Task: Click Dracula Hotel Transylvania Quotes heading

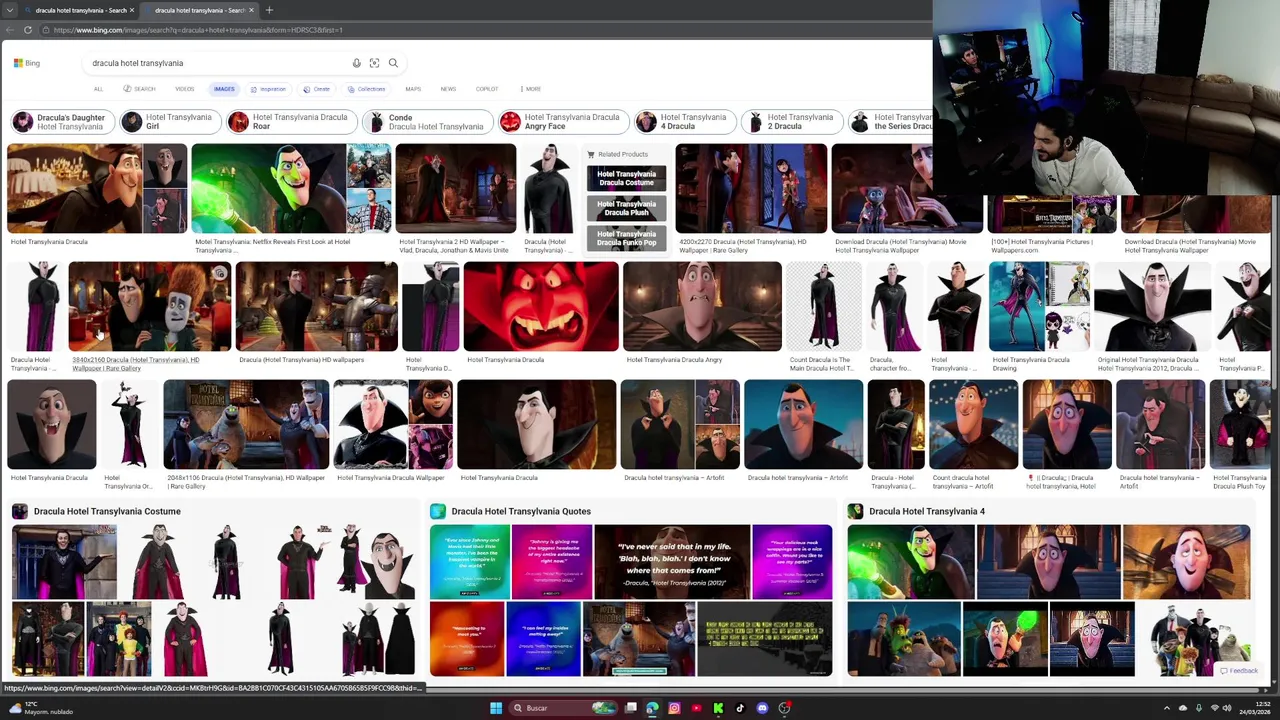Action: tap(521, 511)
